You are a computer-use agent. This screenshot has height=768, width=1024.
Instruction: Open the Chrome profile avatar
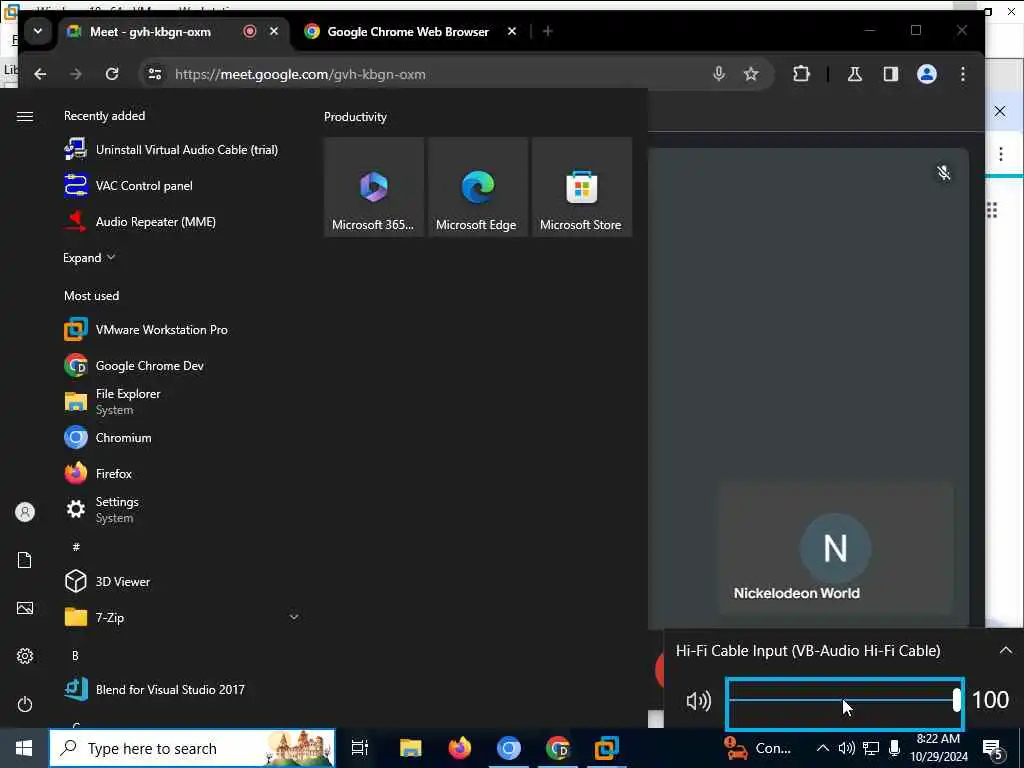927,74
